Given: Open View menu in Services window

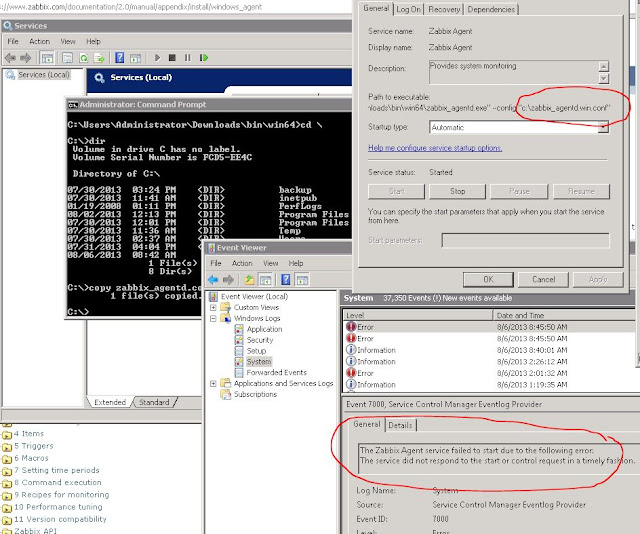Looking at the screenshot, I should pos(68,41).
